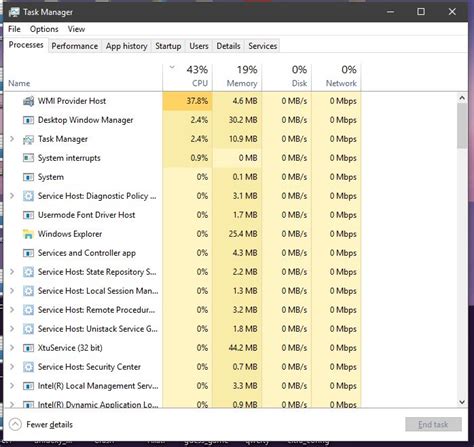Click the Diagnostic Policy service host gear icon
The height and width of the screenshot is (447, 474).
pos(28,196)
